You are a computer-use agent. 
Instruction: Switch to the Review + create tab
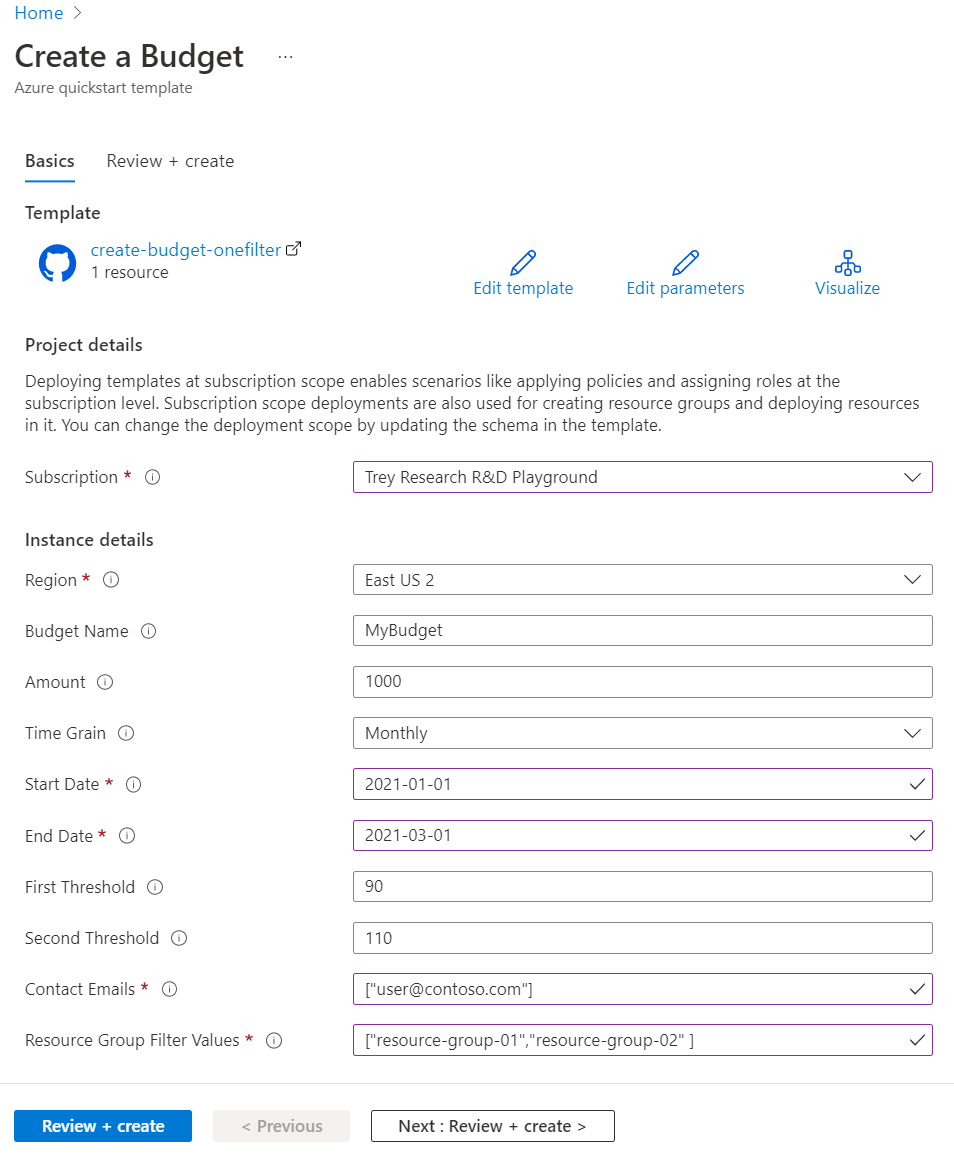click(170, 161)
